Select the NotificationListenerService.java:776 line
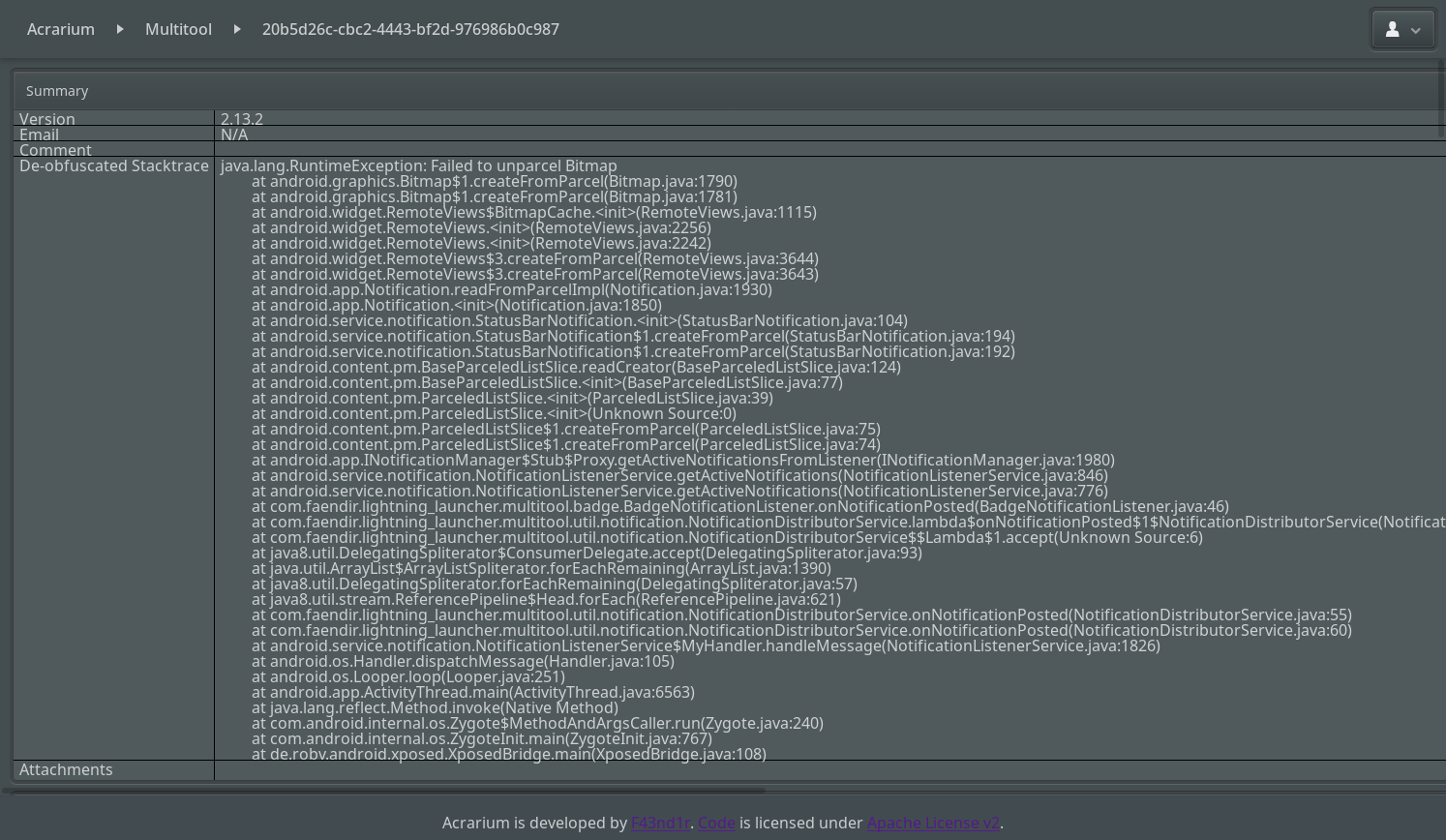Image resolution: width=1446 pixels, height=840 pixels. click(x=679, y=491)
